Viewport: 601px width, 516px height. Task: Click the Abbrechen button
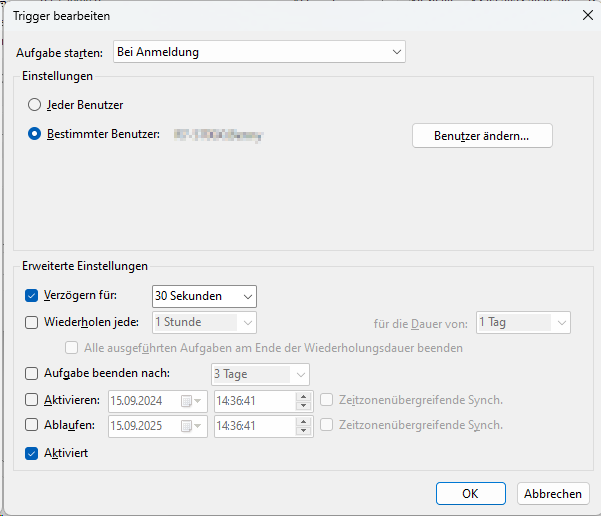coord(552,494)
